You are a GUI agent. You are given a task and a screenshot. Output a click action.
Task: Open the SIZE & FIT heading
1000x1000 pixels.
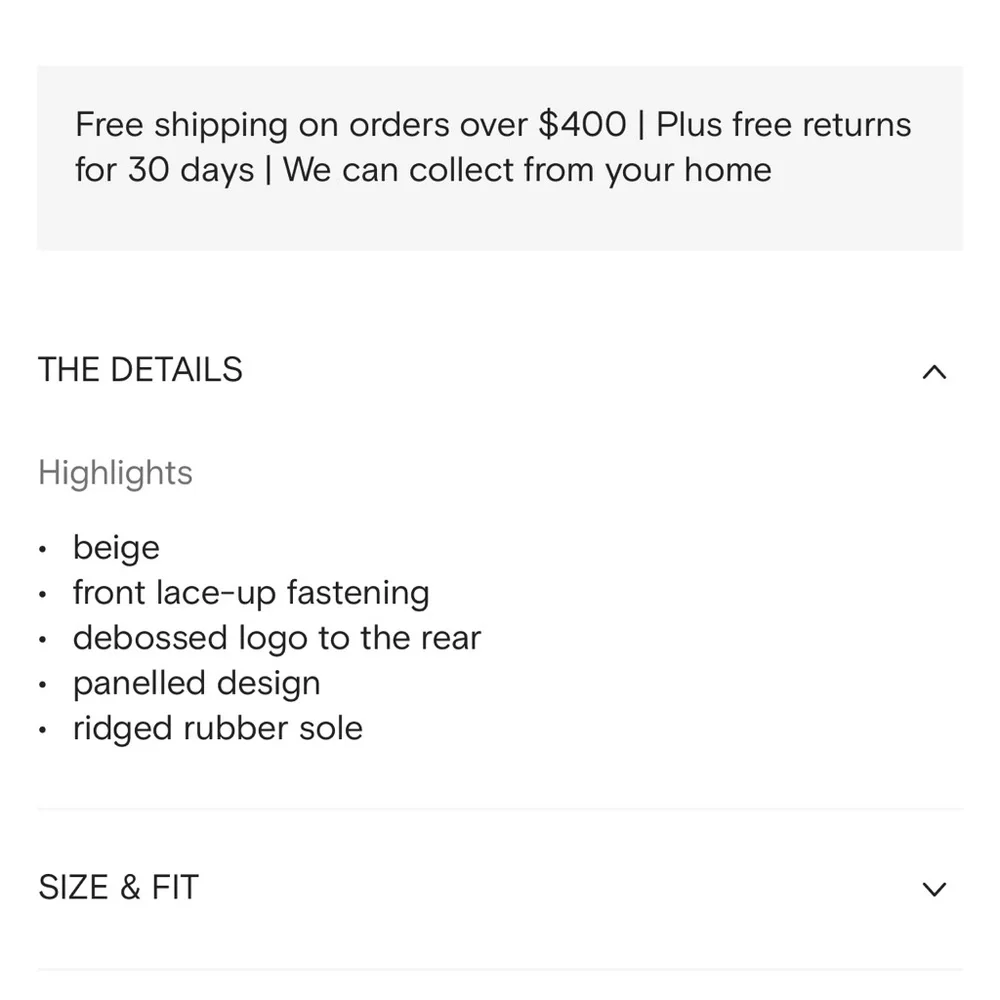pos(119,887)
